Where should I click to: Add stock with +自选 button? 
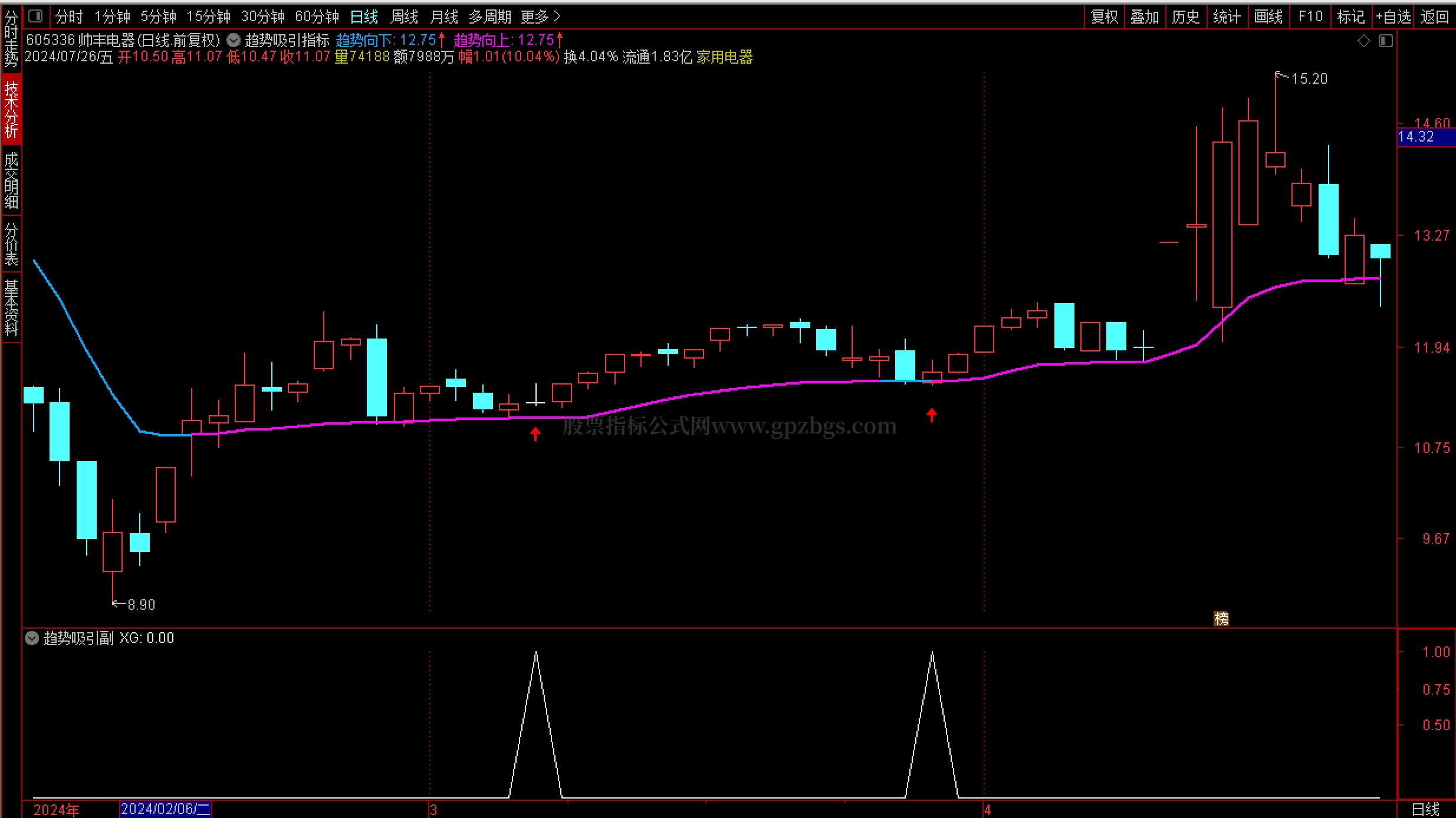pyautogui.click(x=1393, y=17)
